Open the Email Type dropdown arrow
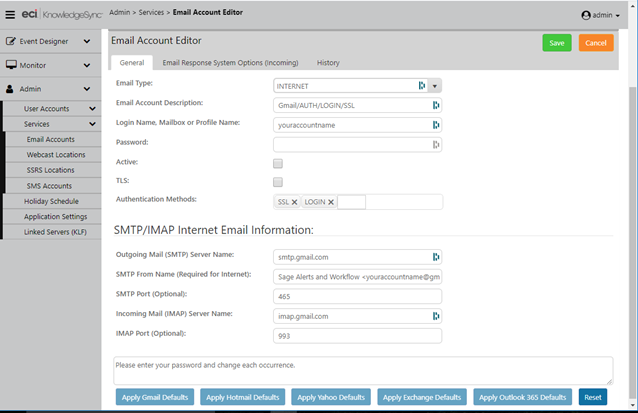The height and width of the screenshot is (413, 638). [x=435, y=86]
